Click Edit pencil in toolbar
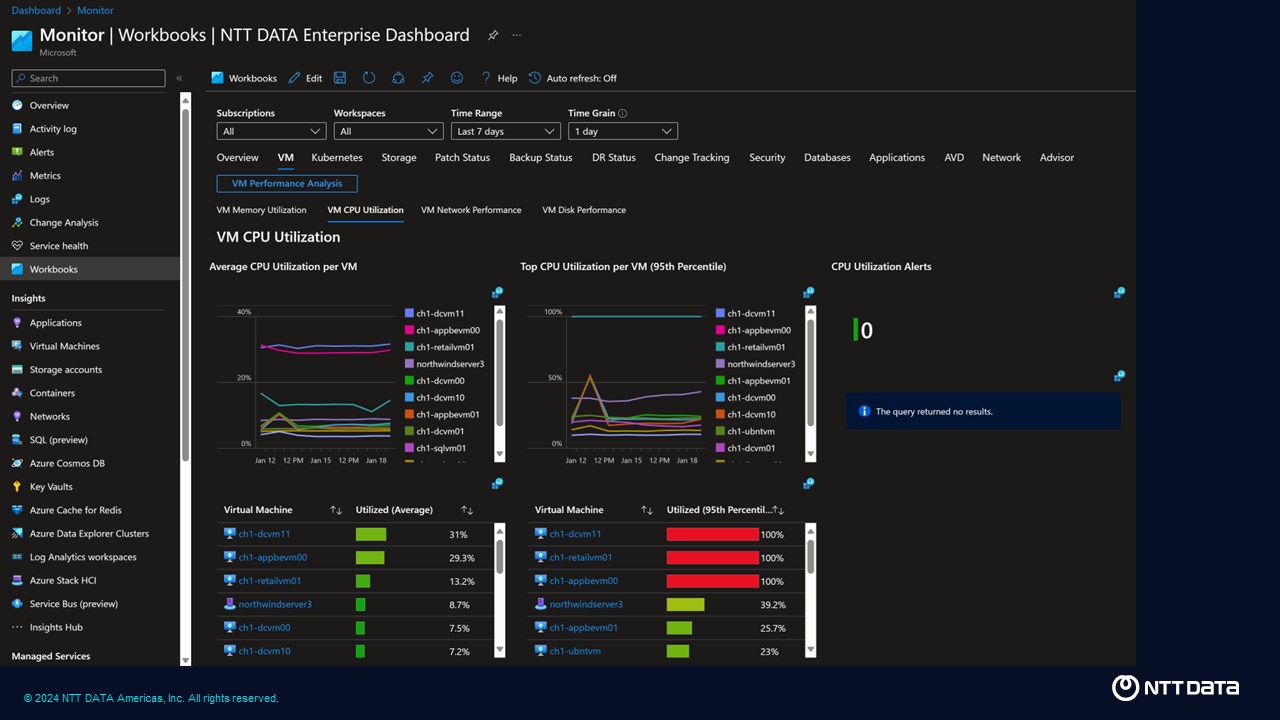Viewport: 1280px width, 720px height. 305,78
